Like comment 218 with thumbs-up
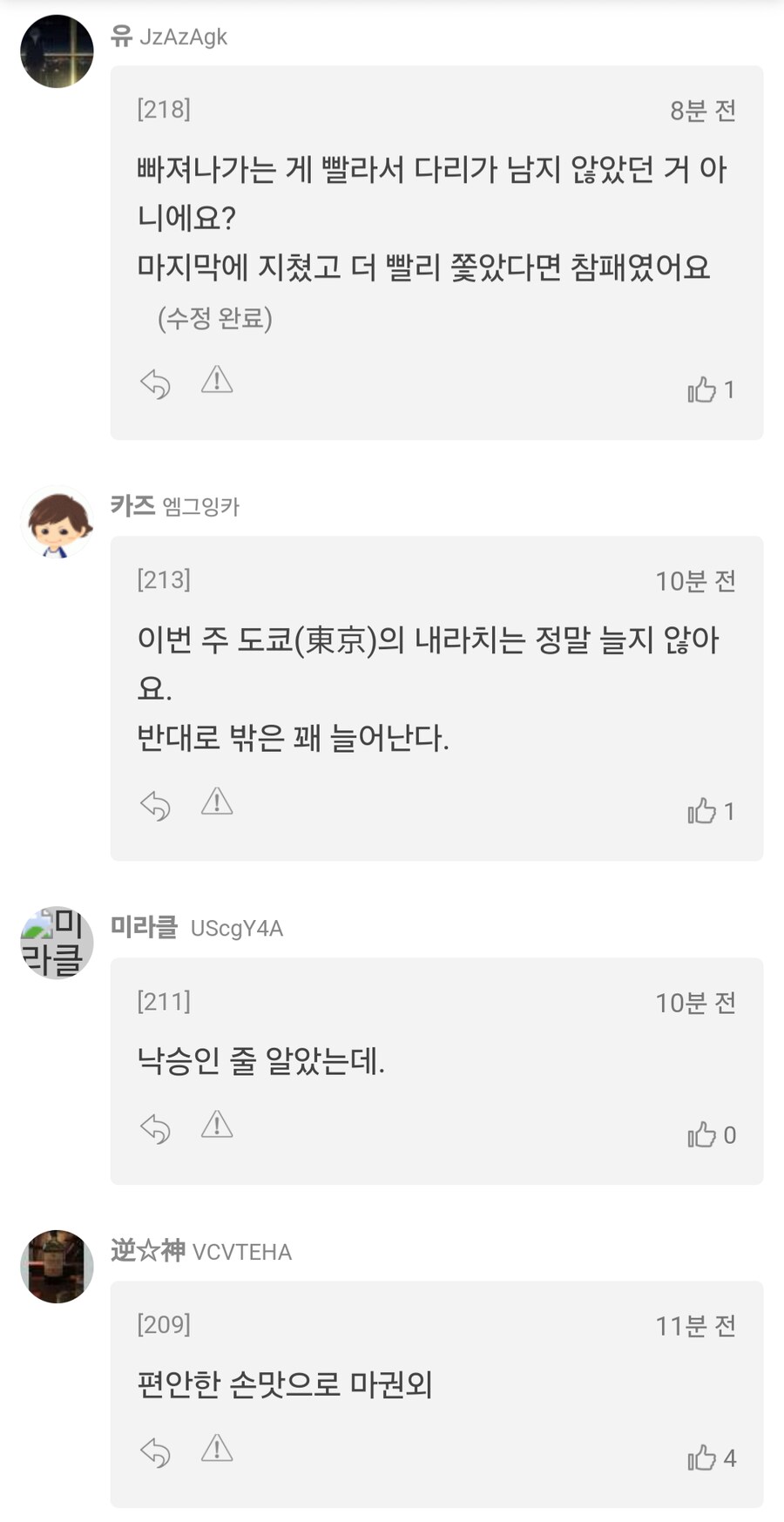The width and height of the screenshot is (784, 1522). pos(702,389)
